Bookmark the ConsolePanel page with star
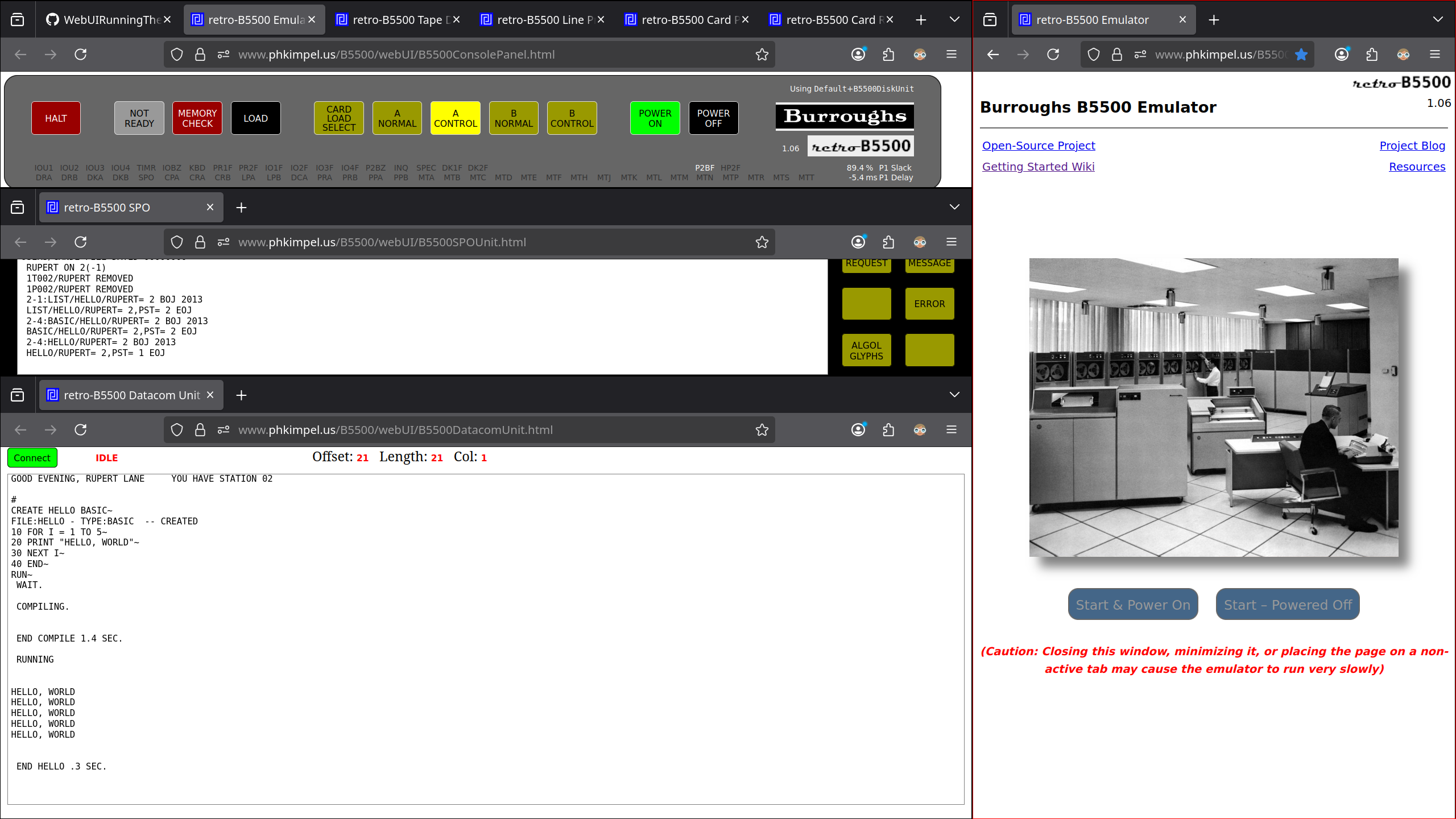Viewport: 1456px width, 819px height. tap(762, 54)
